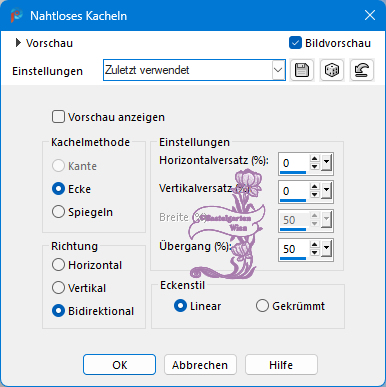Open the Horizontalversatz slider popup arrow
This screenshot has width=386, height=387.
point(326,163)
